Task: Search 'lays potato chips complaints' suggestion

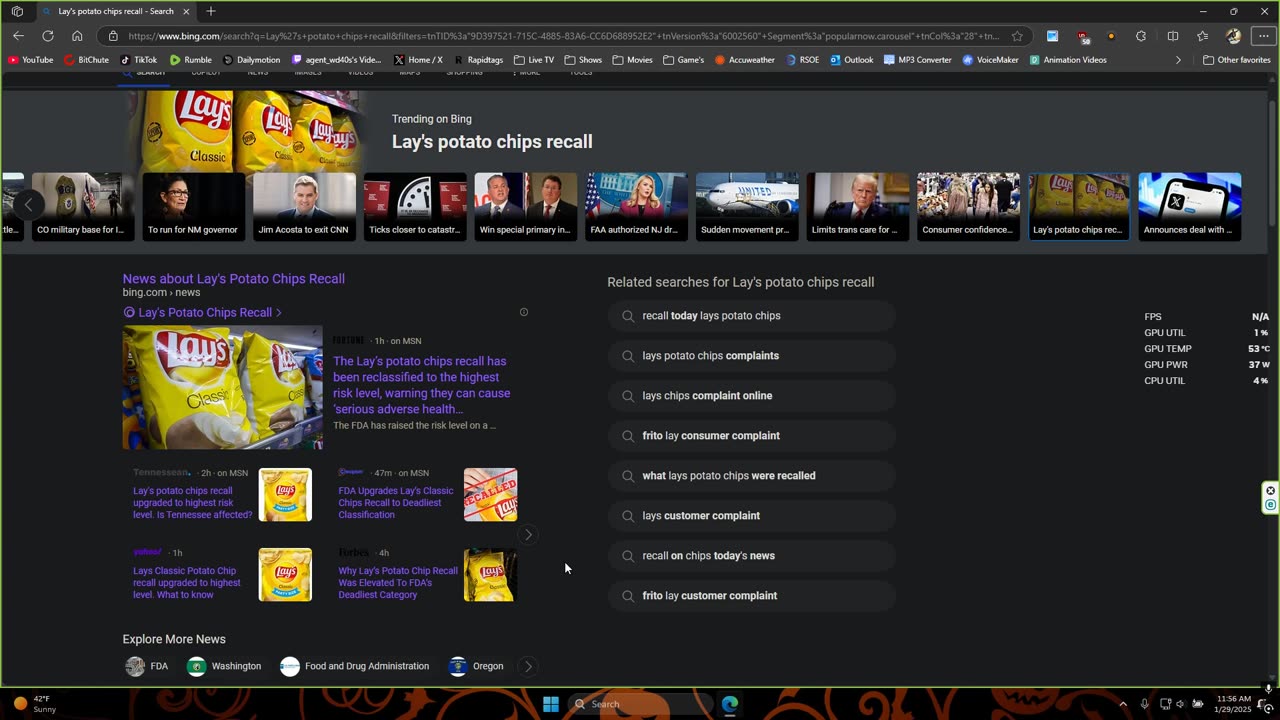Action: tap(751, 356)
